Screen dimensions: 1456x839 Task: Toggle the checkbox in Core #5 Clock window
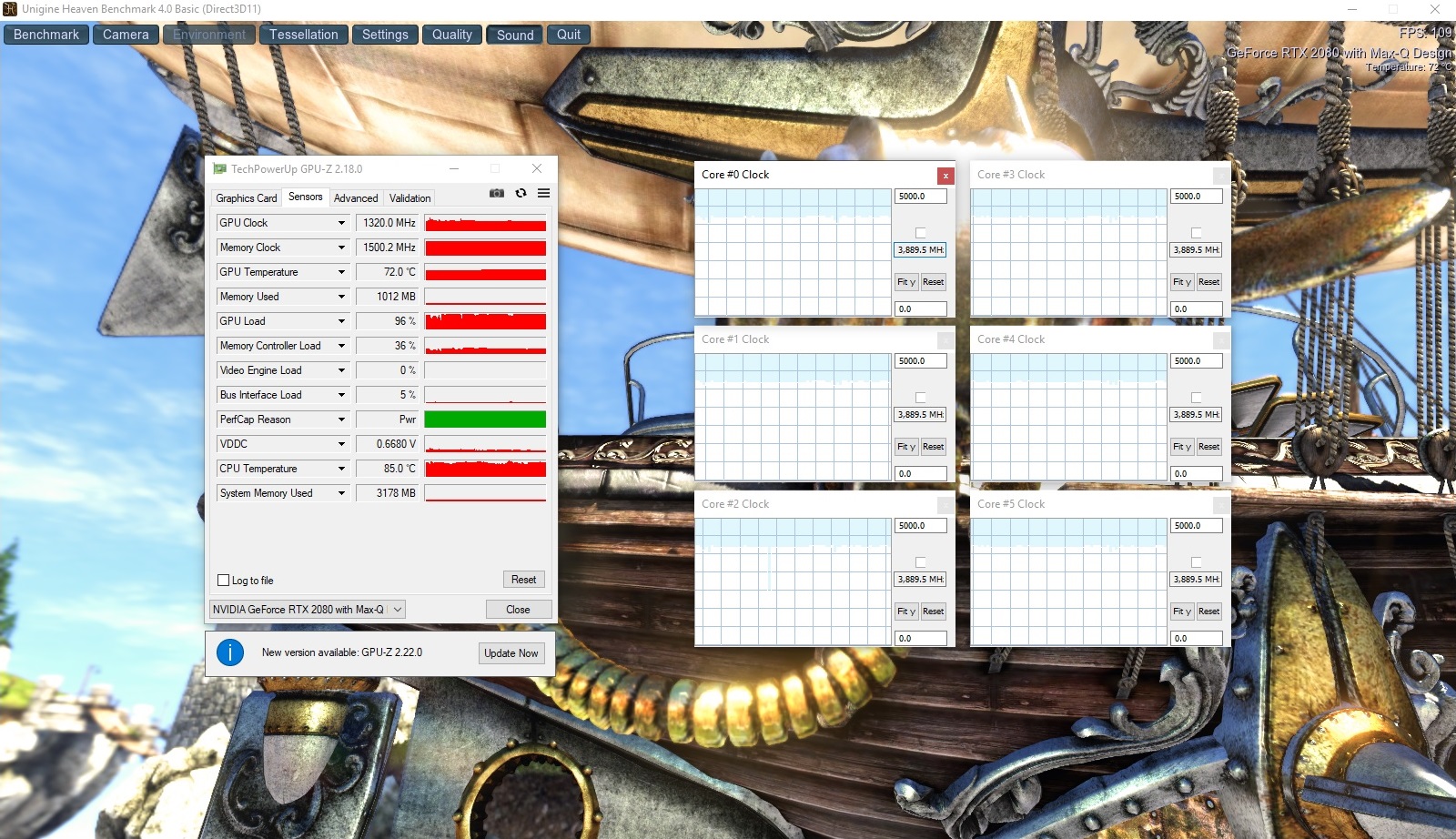pos(1196,562)
